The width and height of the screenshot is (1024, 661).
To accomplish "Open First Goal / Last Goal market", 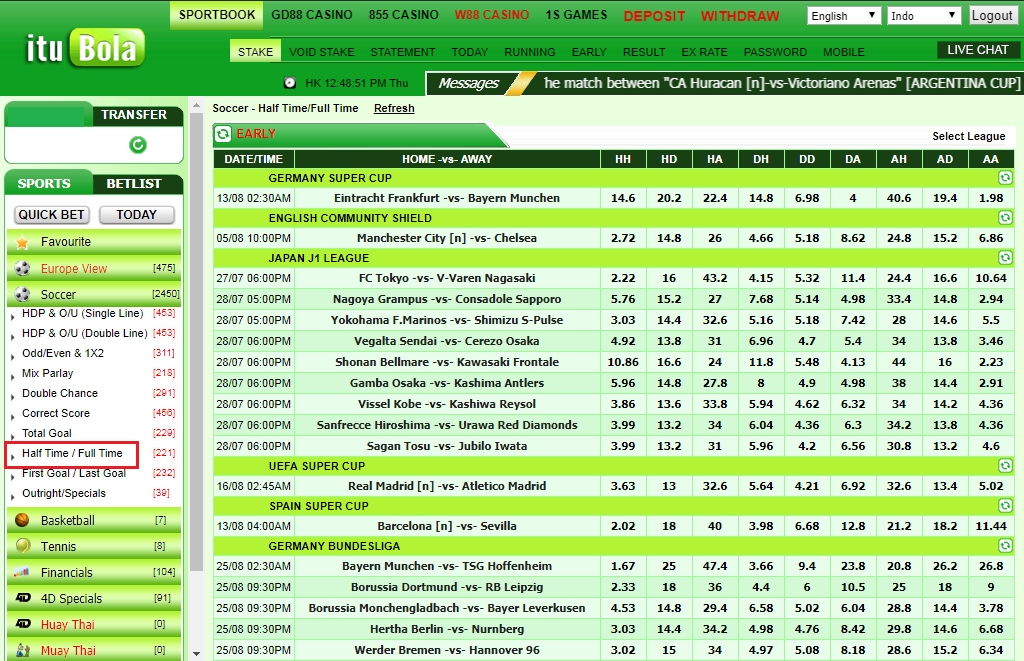I will 74,474.
